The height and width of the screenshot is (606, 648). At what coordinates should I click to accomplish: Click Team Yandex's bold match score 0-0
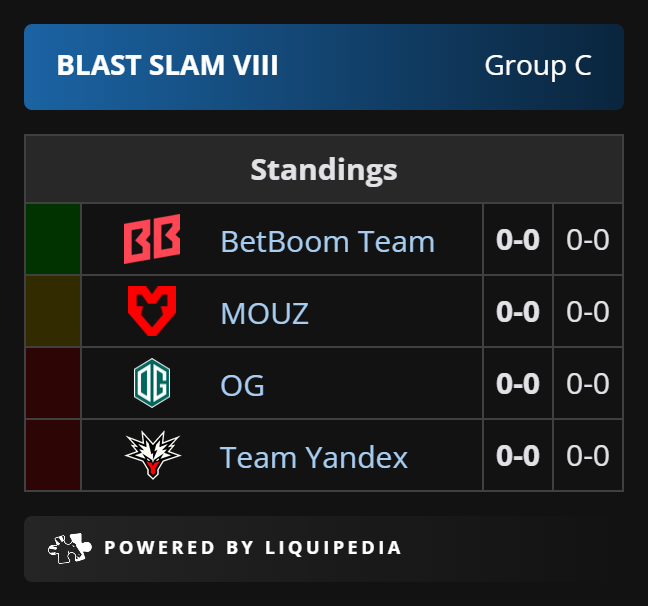(518, 456)
